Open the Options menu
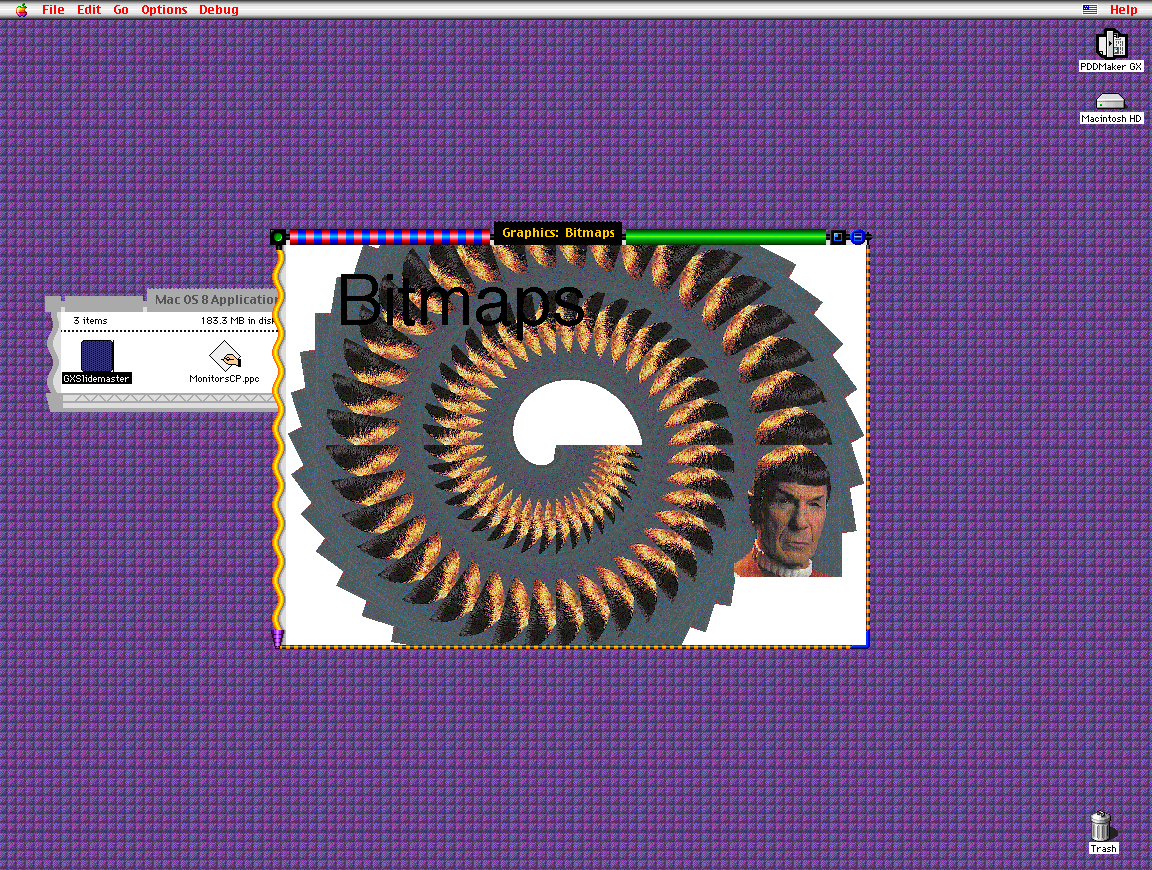Screen dimensions: 1152x870 pyautogui.click(x=164, y=10)
